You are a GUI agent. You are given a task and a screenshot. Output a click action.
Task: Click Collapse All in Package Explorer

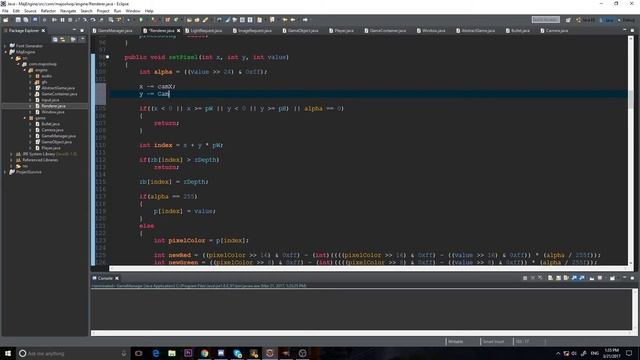(55, 39)
